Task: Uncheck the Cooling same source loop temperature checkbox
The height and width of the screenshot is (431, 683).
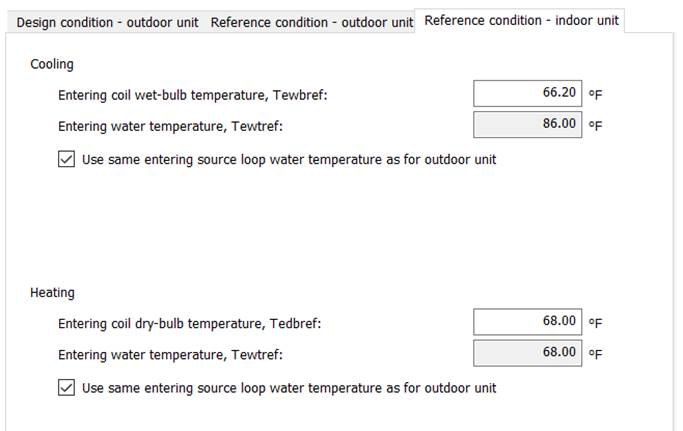Action: [67, 159]
